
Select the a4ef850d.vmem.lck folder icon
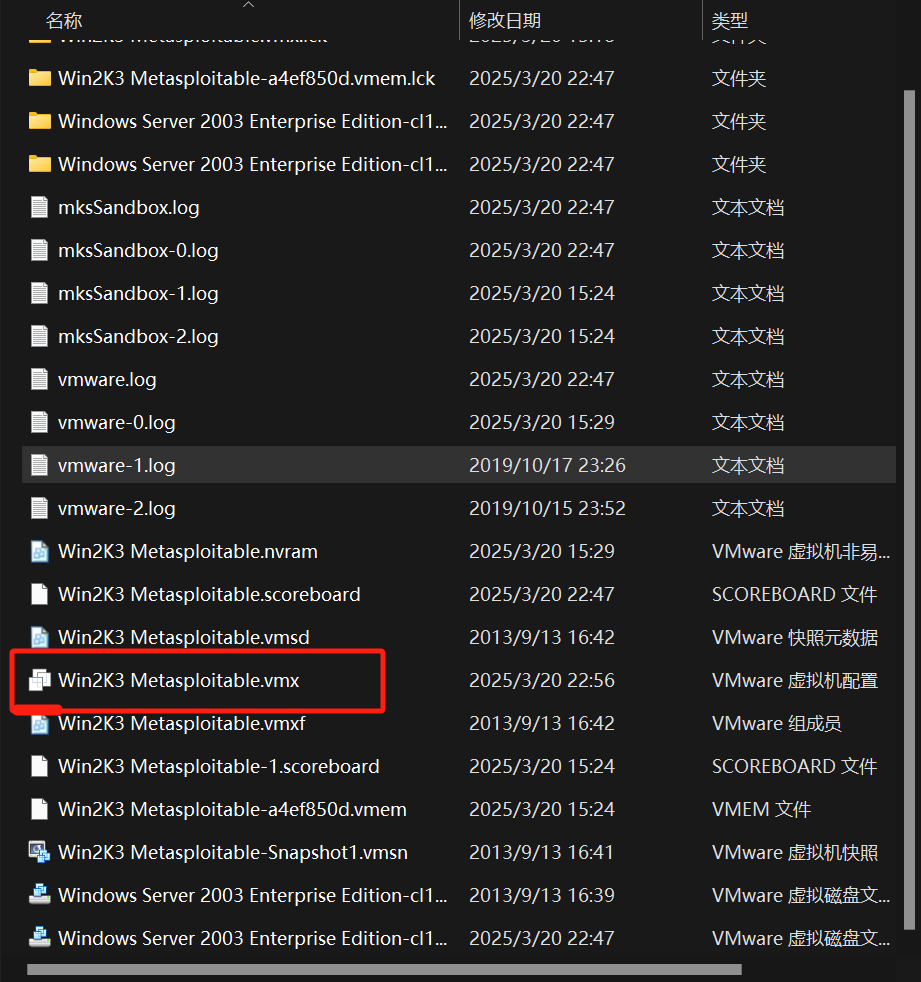pyautogui.click(x=39, y=78)
